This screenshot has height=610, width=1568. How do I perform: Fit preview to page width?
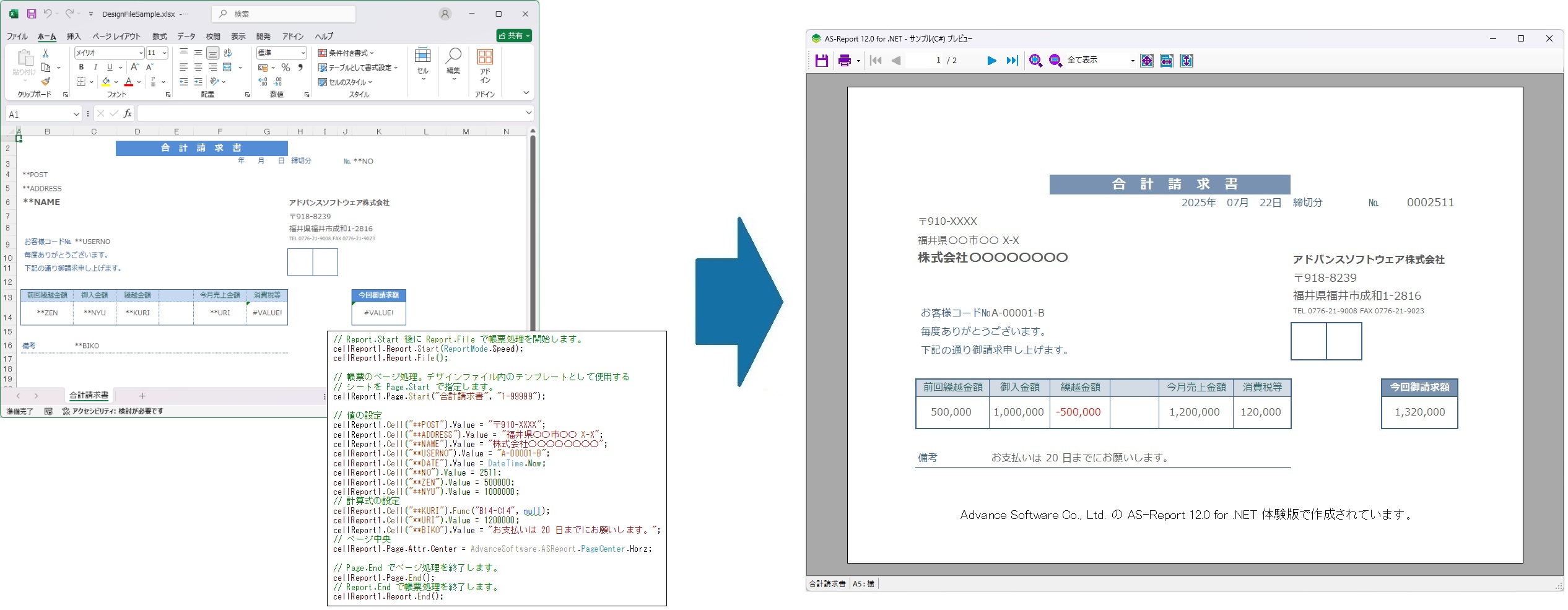(1167, 61)
